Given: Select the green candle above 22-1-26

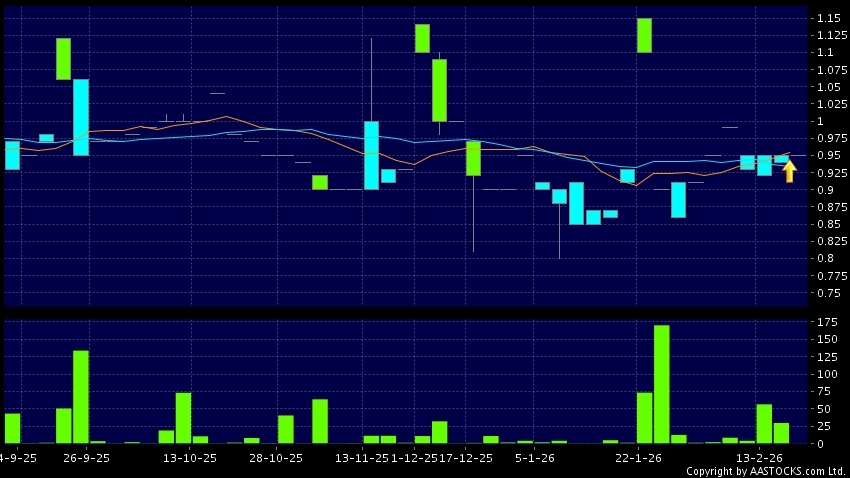Looking at the screenshot, I should [644, 35].
